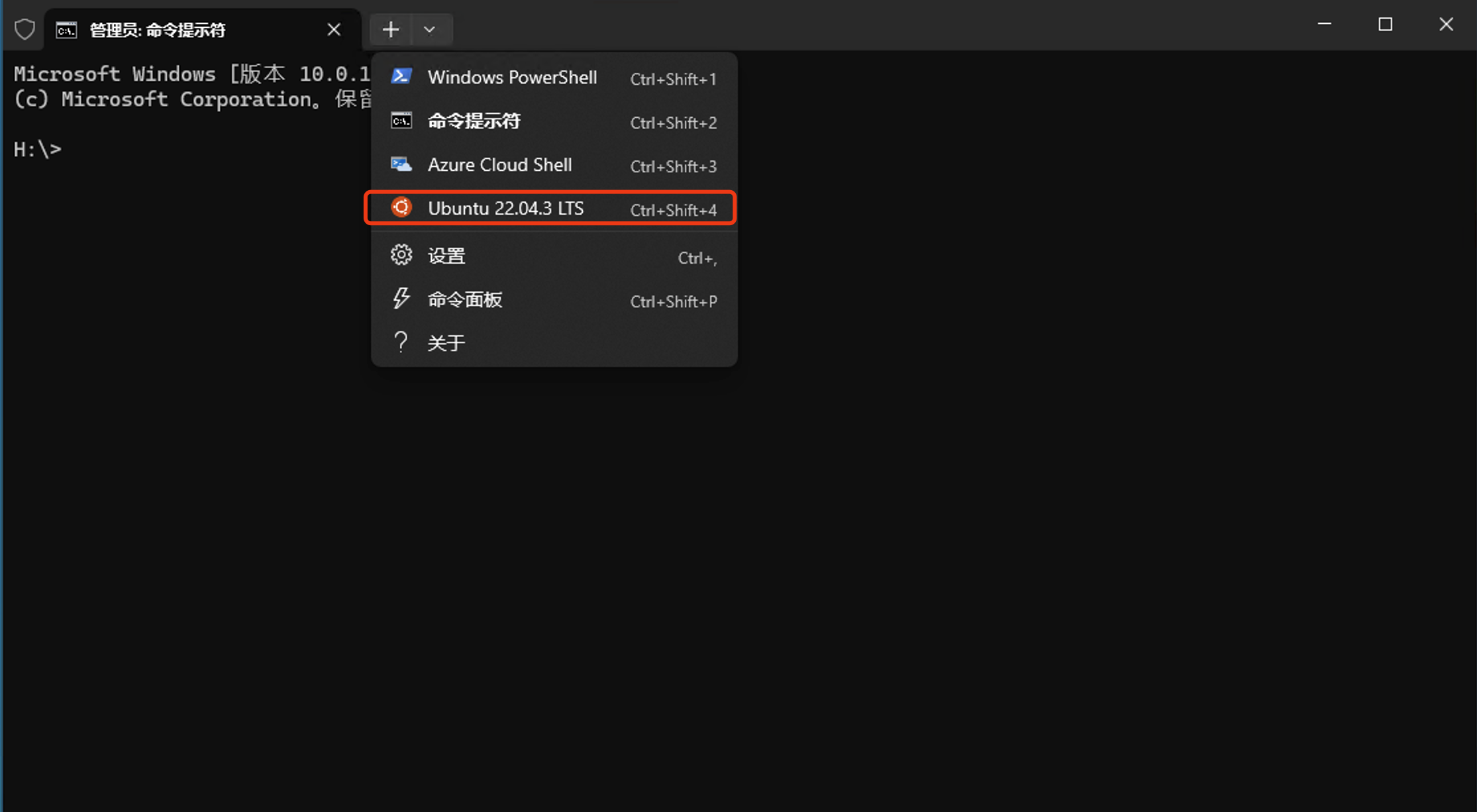Open a new tab with the plus button
This screenshot has height=812, width=1477.
click(391, 29)
